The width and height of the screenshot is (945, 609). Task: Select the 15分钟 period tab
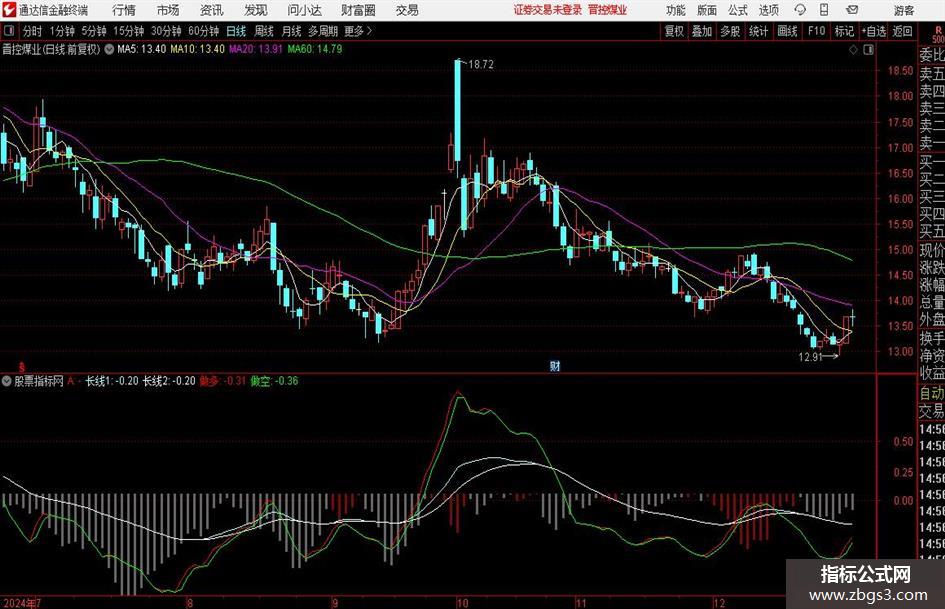pyautogui.click(x=128, y=31)
